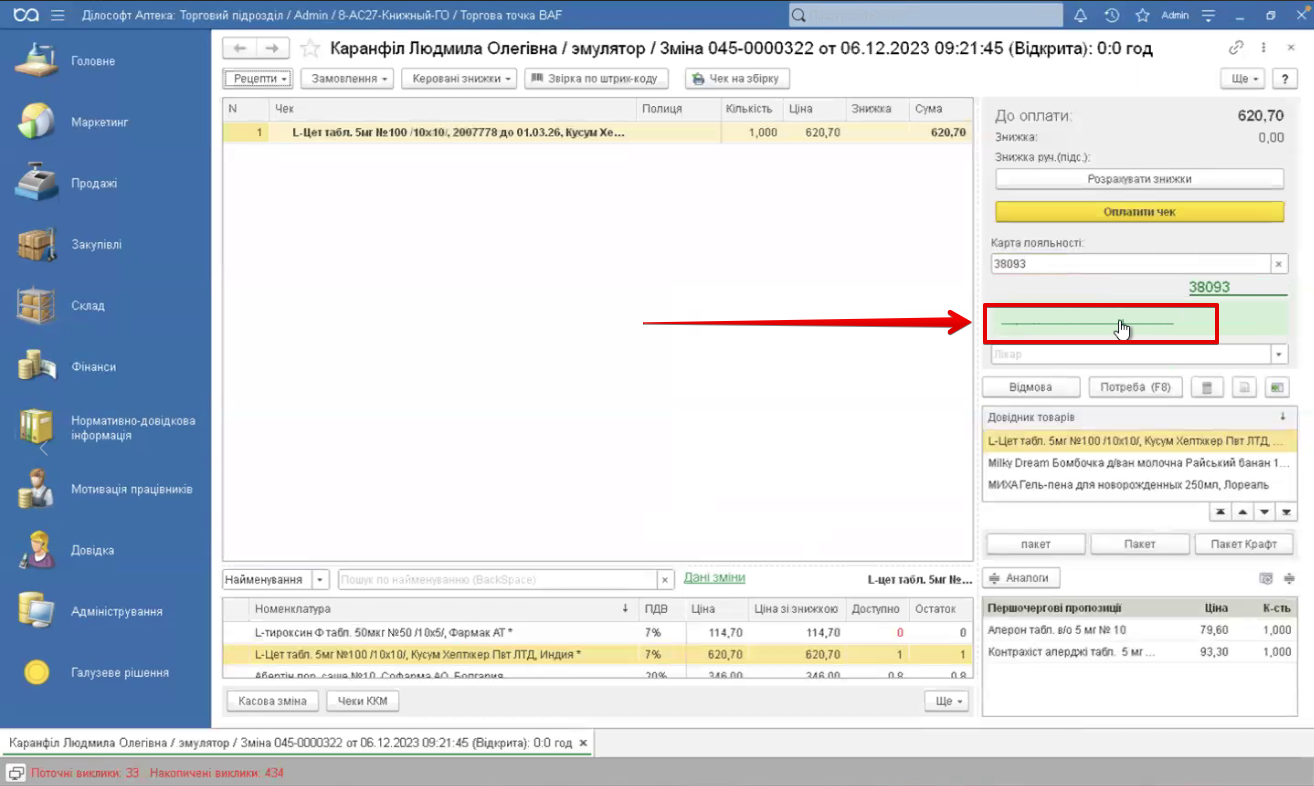Viewport: 1314px width, 786px height.
Task: Open favorites star in top bar
Action: pyautogui.click(x=1142, y=15)
